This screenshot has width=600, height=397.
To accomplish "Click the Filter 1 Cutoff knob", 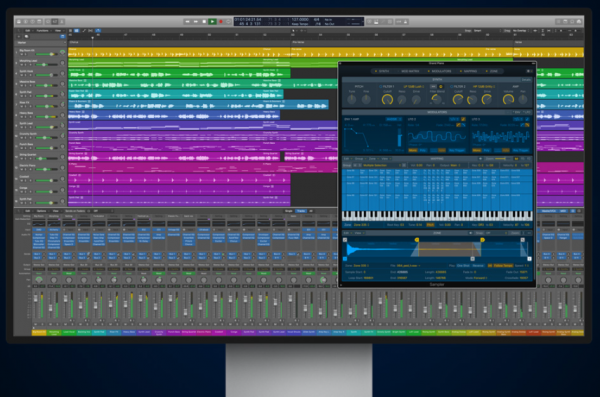I will (x=387, y=100).
